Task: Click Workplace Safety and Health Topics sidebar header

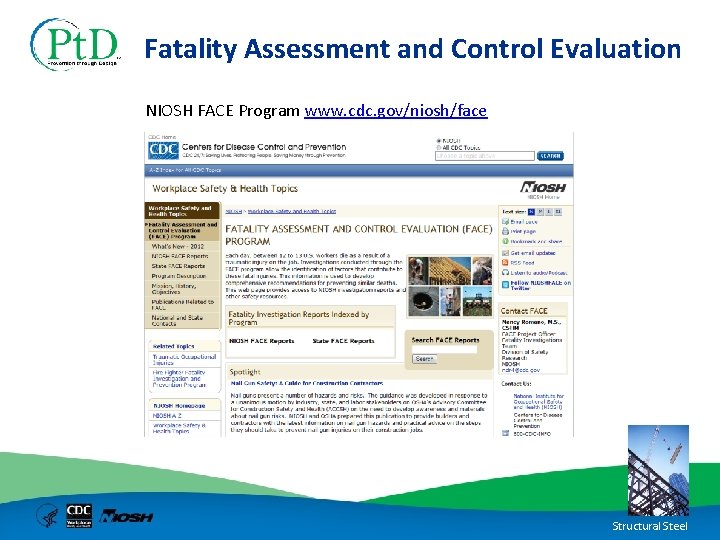Action: point(182,211)
